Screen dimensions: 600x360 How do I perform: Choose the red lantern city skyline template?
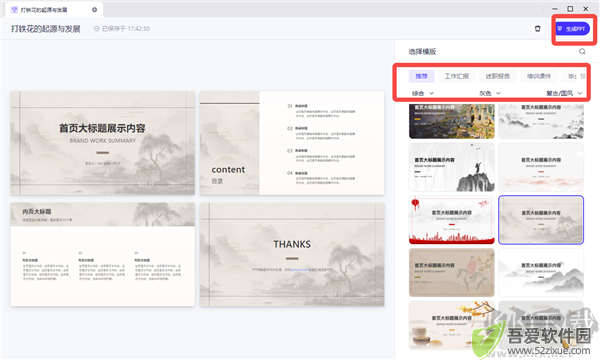tap(452, 220)
